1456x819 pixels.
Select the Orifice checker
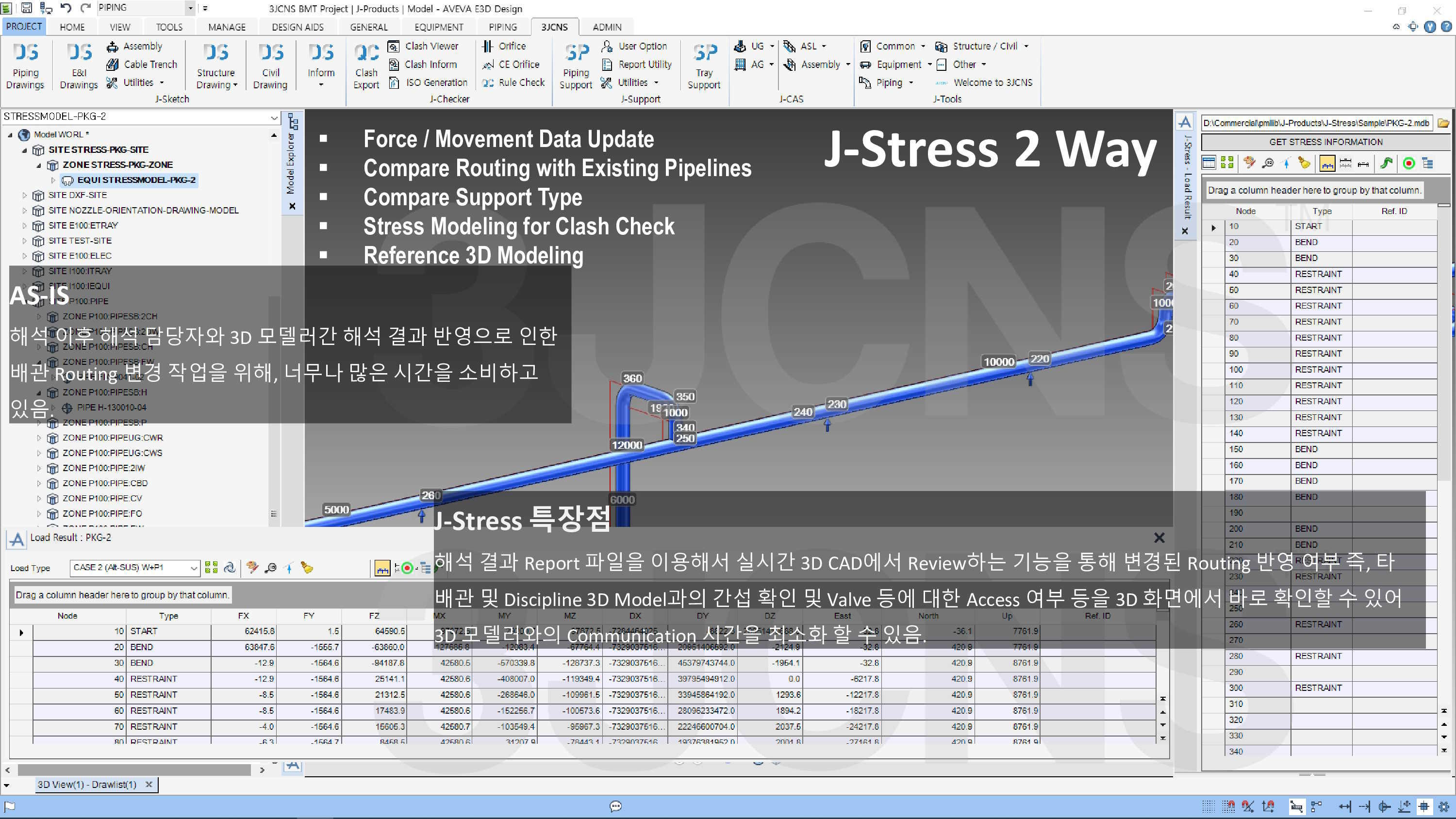pos(504,47)
